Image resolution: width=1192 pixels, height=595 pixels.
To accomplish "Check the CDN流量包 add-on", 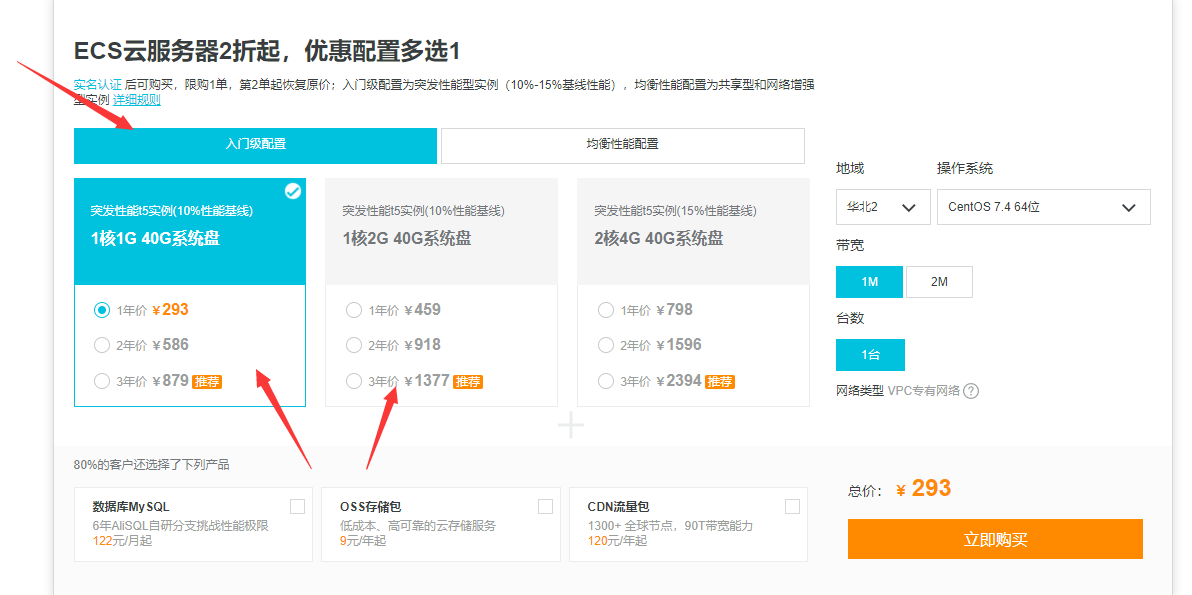I will coord(793,506).
